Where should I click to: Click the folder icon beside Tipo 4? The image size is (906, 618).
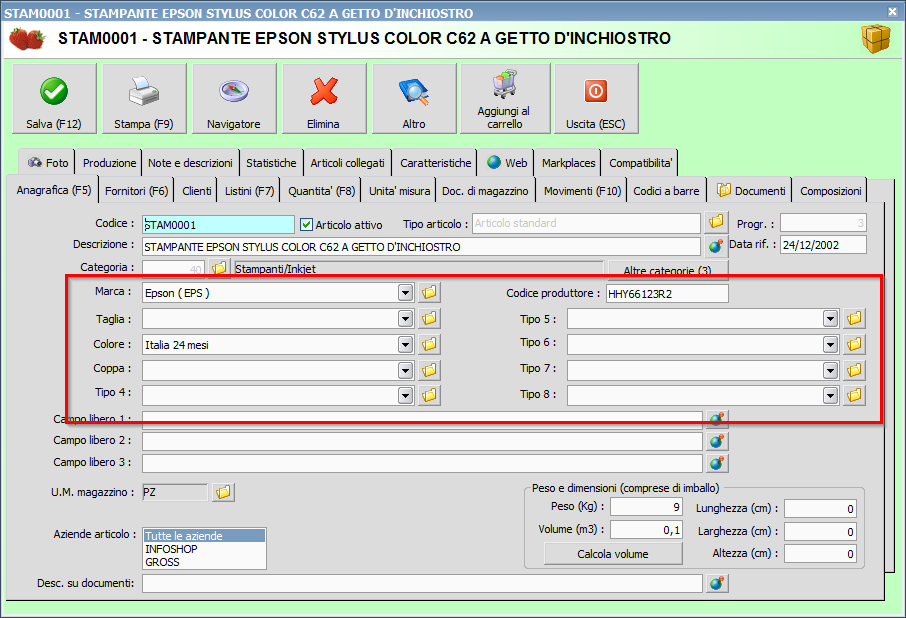(x=429, y=395)
